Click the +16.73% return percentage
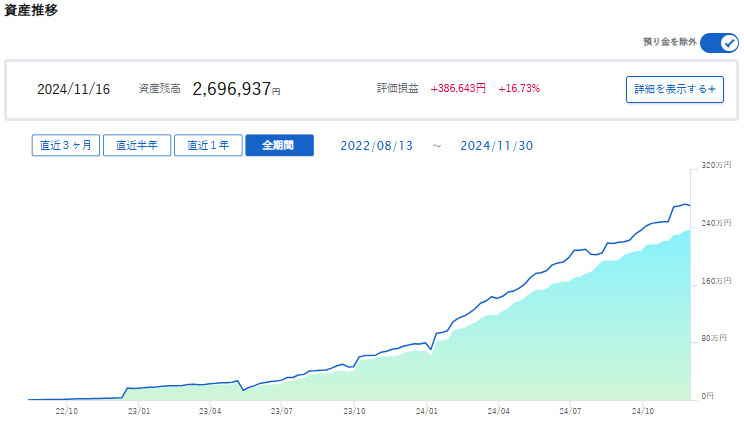The image size is (744, 423). pyautogui.click(x=519, y=89)
